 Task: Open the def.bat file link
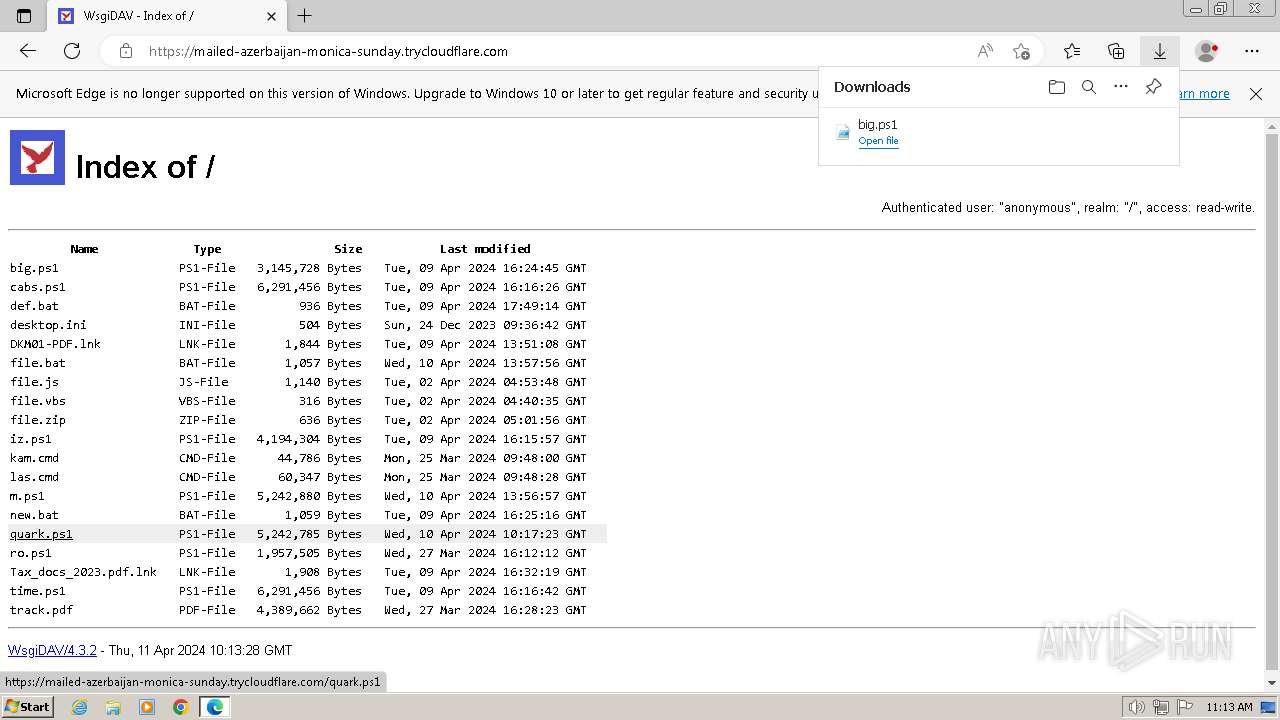tap(34, 306)
